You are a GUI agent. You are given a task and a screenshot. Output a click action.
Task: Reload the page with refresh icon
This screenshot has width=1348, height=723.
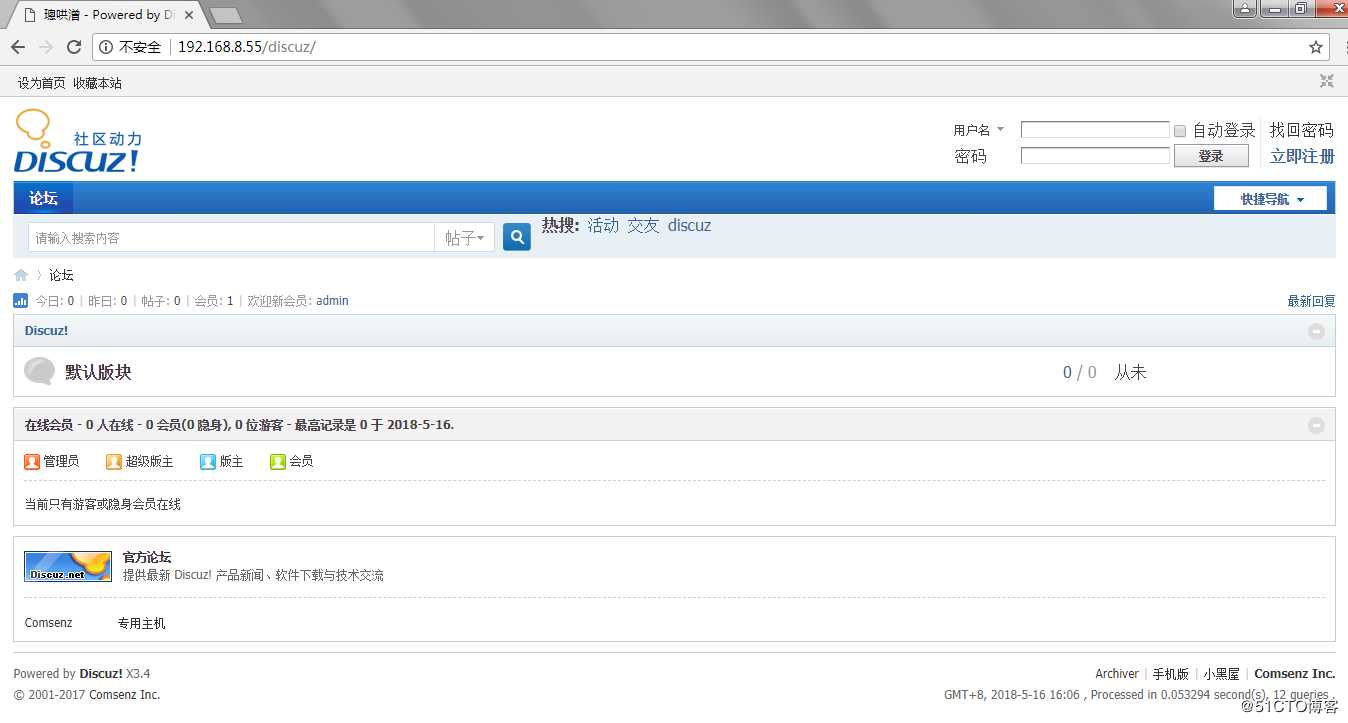[74, 47]
